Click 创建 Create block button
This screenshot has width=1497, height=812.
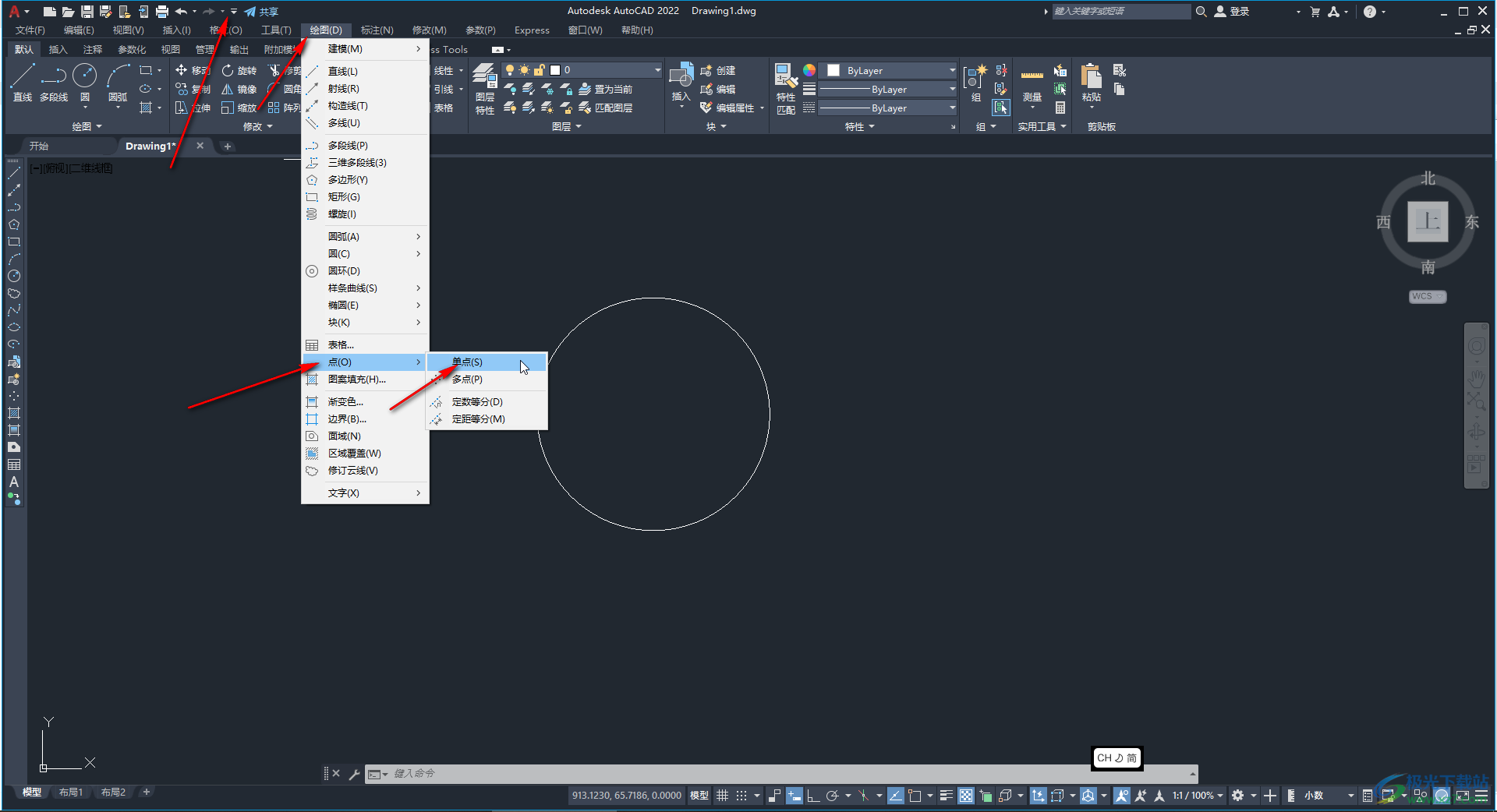(718, 70)
